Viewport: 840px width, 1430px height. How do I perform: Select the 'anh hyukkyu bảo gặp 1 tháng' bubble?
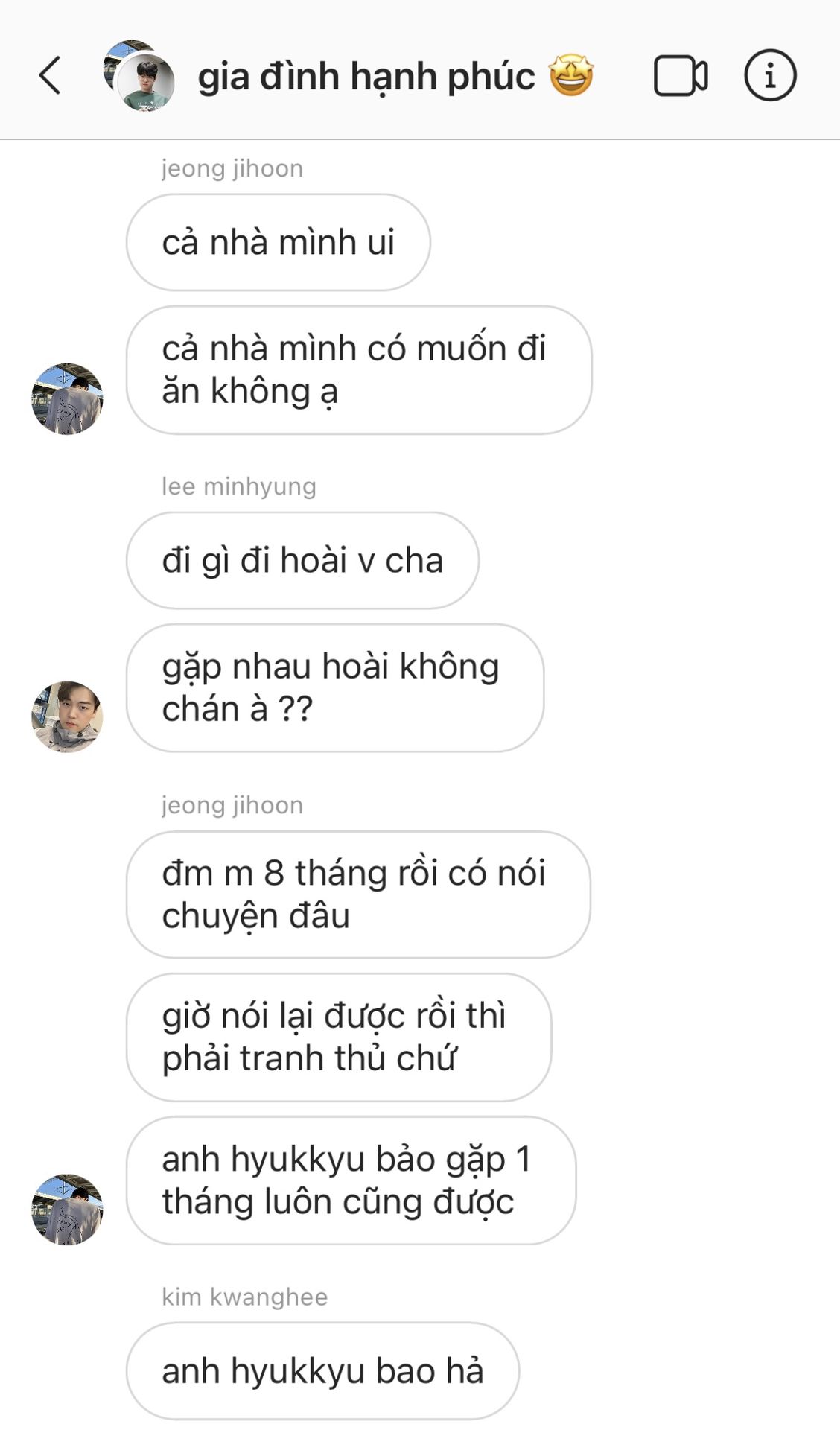click(x=351, y=1180)
